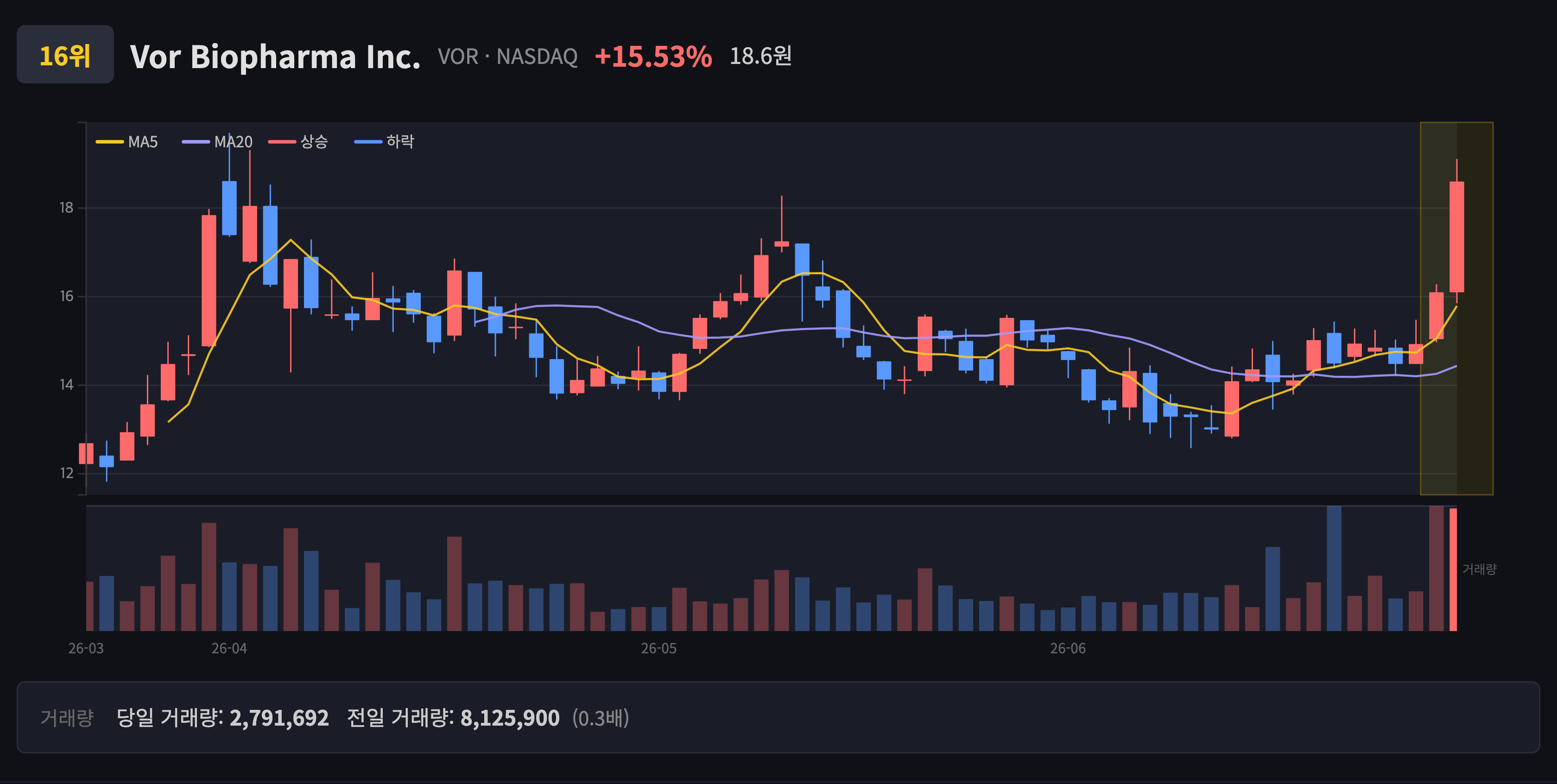1557x784 pixels.
Task: Click the 26-05 date axis label
Action: [x=659, y=649]
